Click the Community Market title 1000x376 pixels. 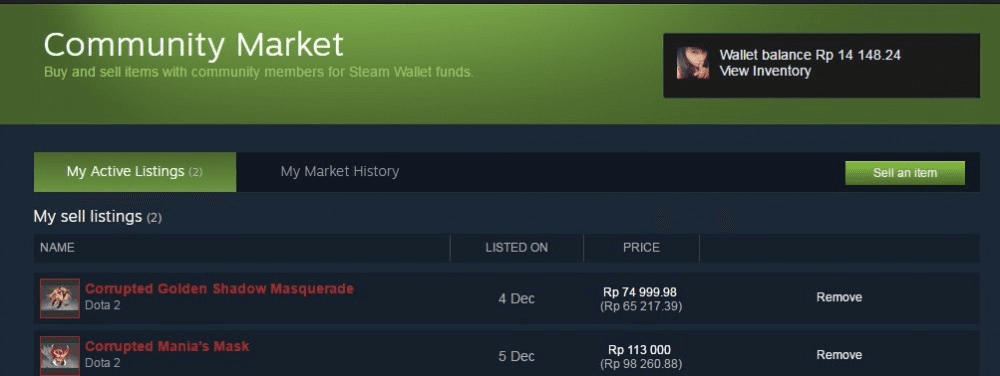[x=194, y=45]
